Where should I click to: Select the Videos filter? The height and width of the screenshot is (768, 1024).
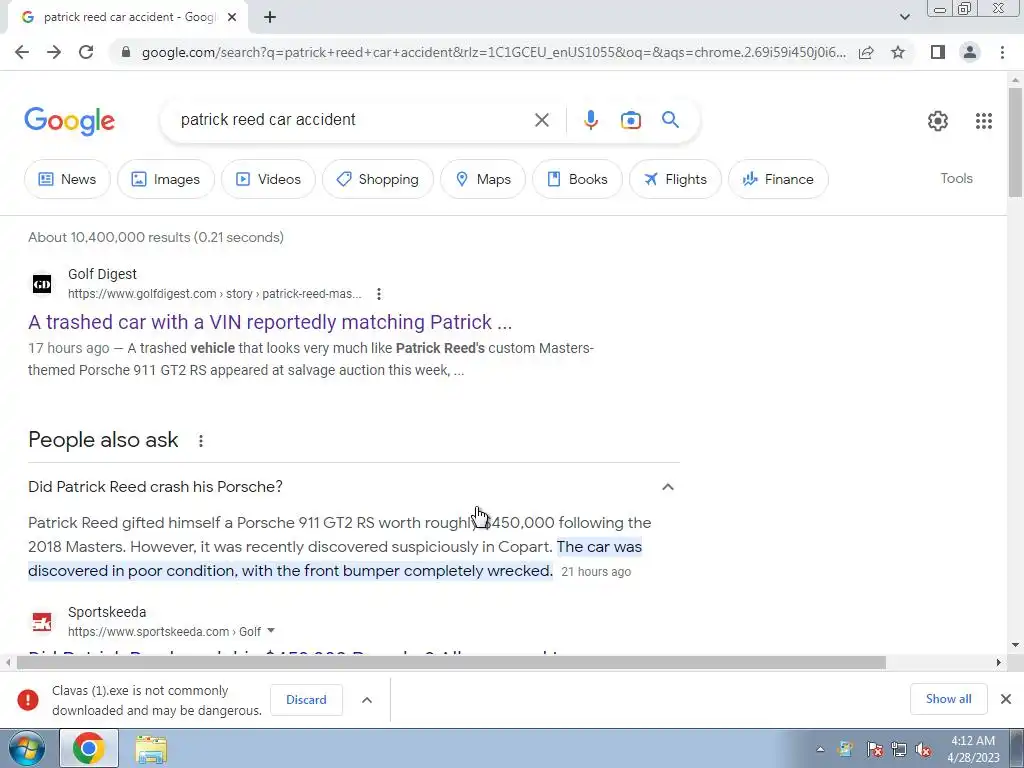pyautogui.click(x=268, y=179)
